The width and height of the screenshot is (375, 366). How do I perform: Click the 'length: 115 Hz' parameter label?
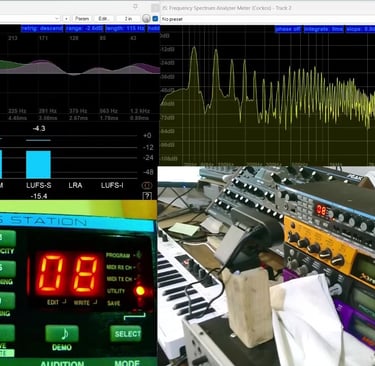point(125,29)
